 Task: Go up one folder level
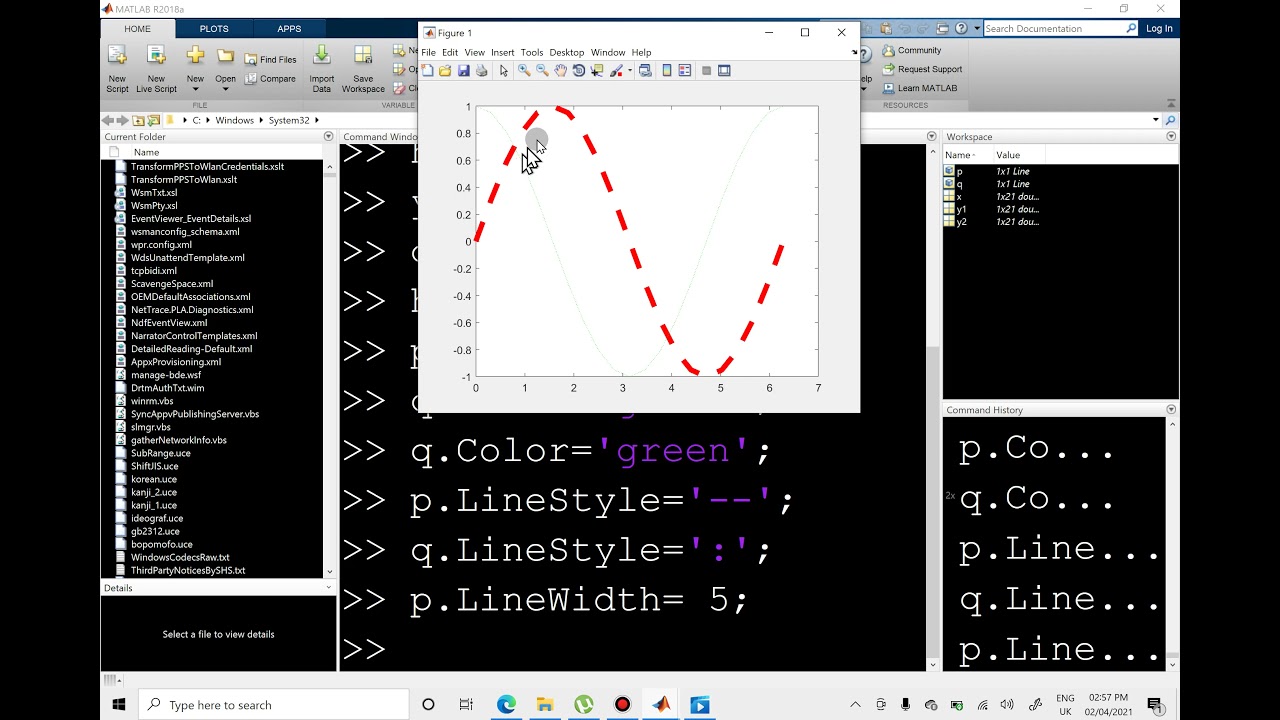(139, 120)
